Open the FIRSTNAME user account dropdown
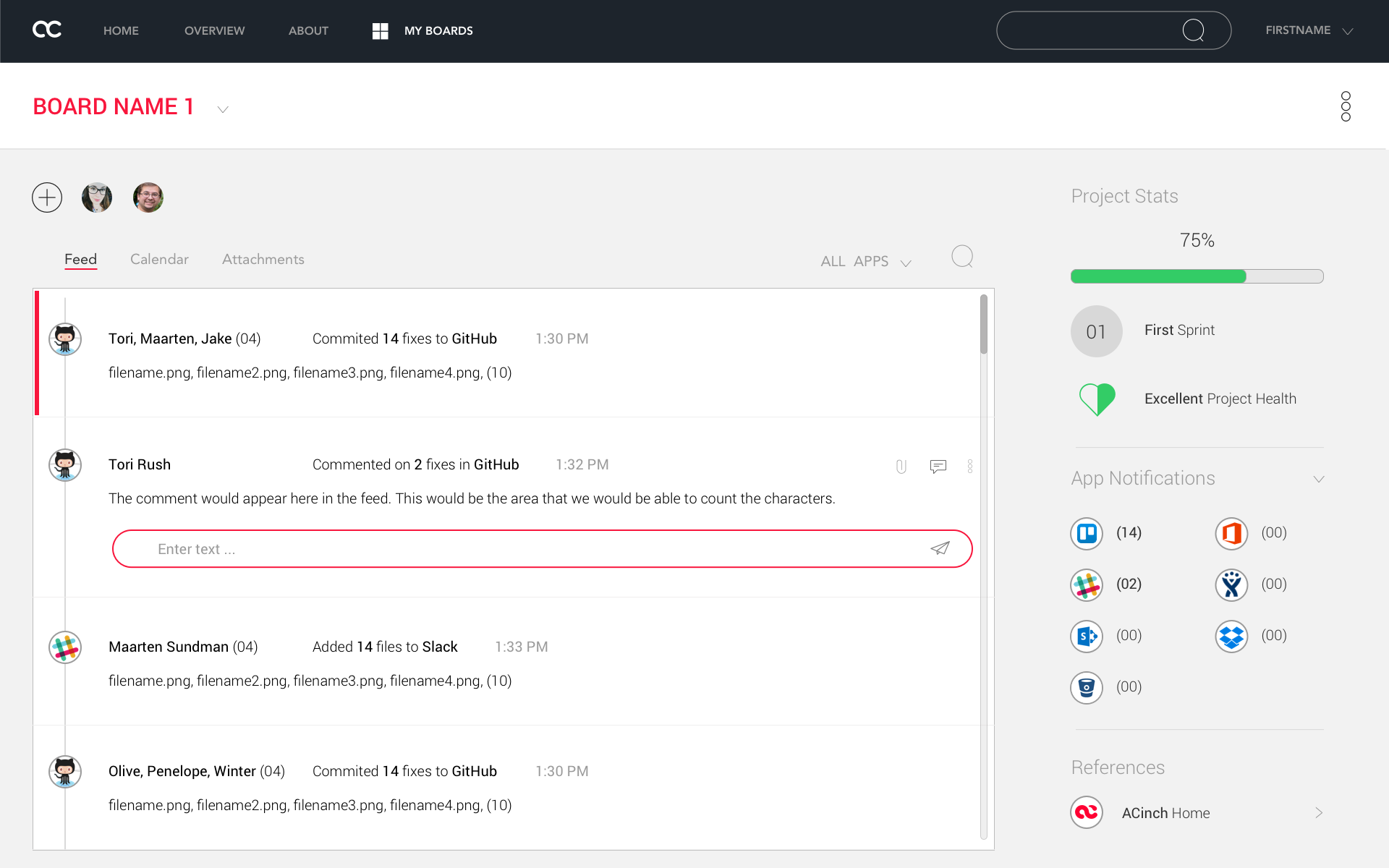 click(x=1308, y=30)
